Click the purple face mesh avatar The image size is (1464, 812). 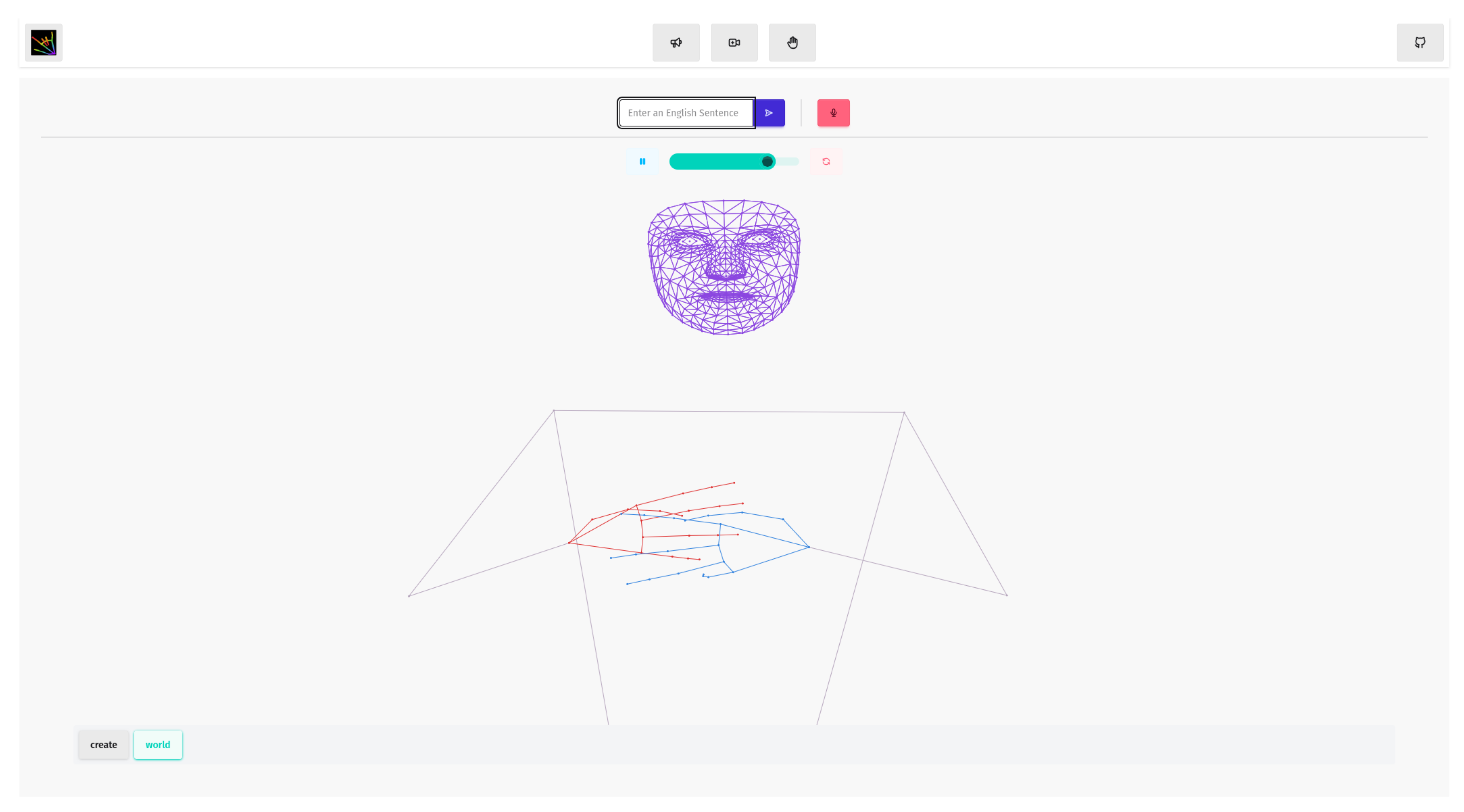[x=723, y=267]
